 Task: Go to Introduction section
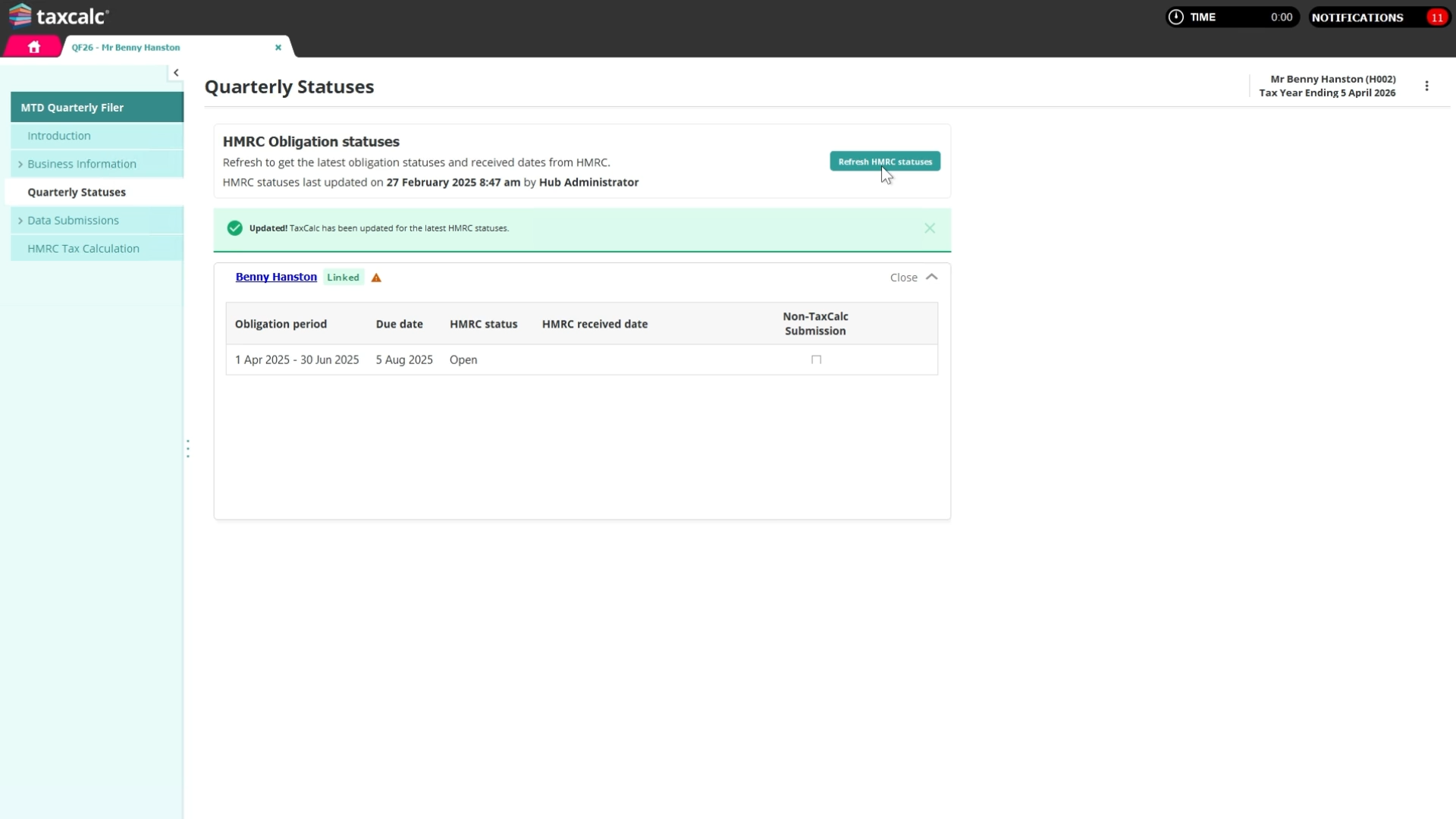(97, 136)
